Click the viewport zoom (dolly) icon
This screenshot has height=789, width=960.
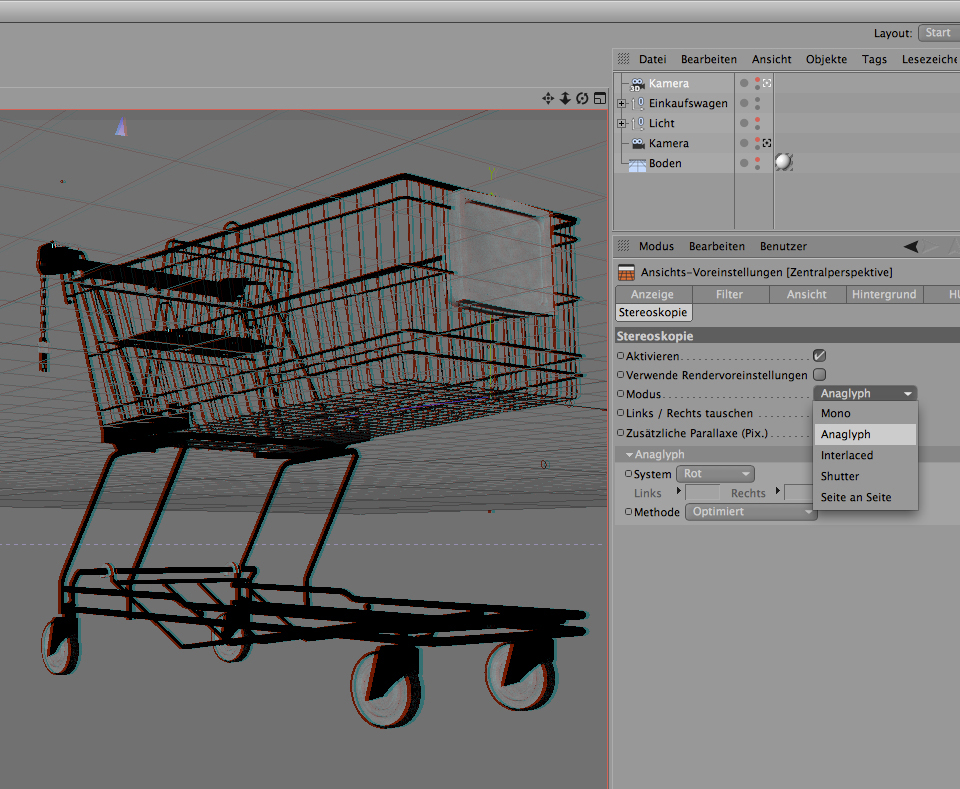pyautogui.click(x=565, y=98)
